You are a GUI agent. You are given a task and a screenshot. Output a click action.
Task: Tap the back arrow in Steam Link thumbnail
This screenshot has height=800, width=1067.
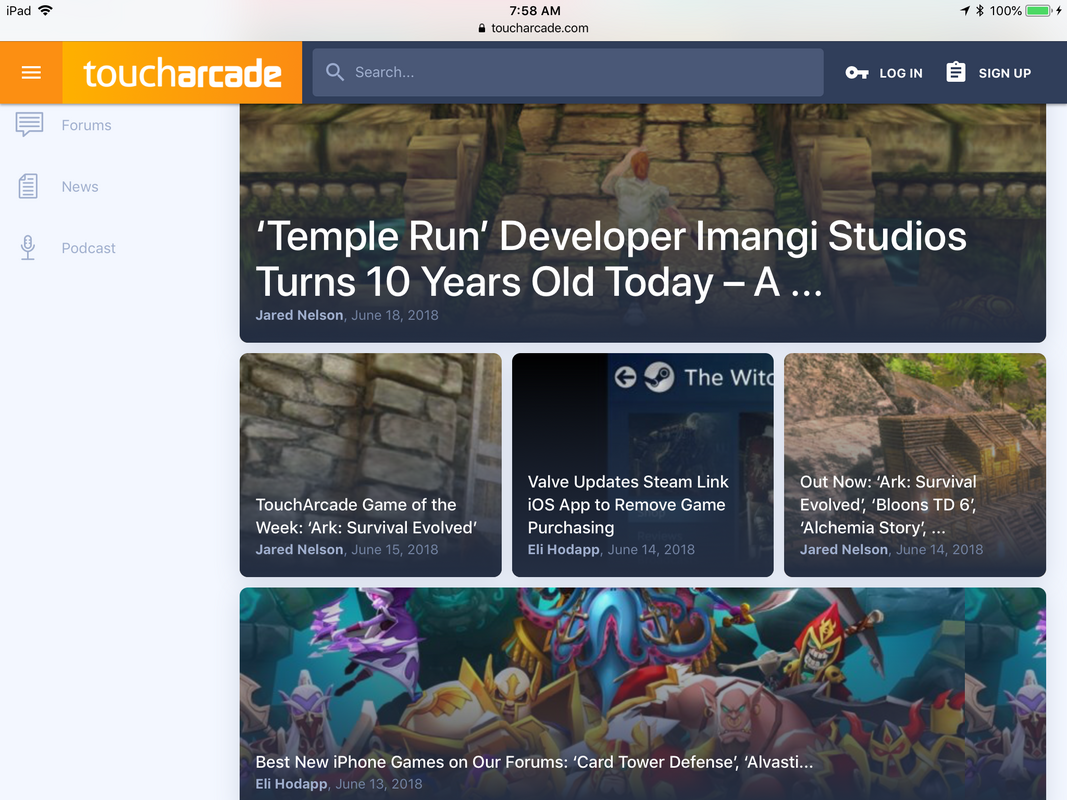point(625,377)
